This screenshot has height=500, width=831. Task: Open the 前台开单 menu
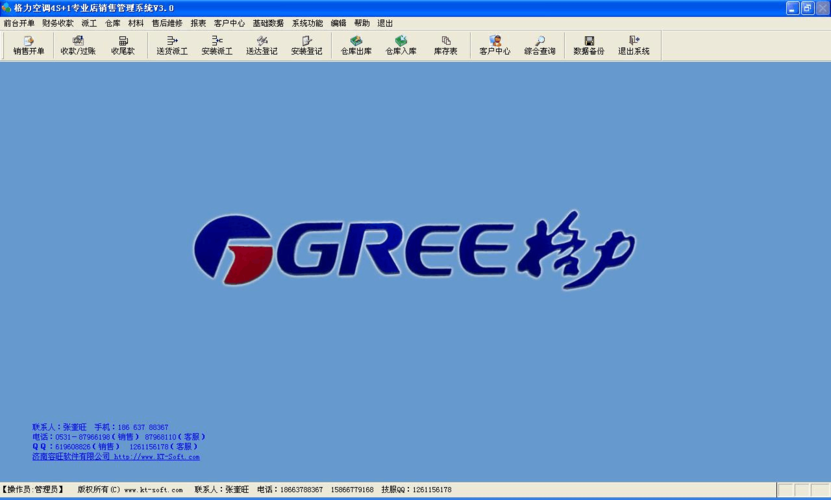point(19,23)
